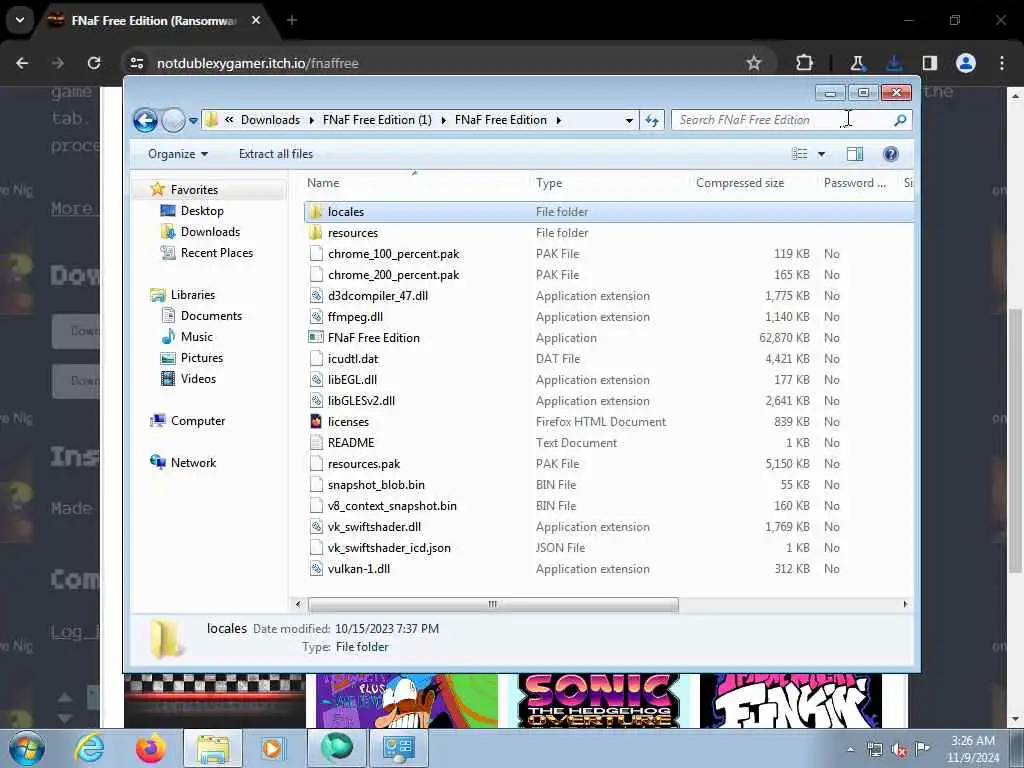Select Computer in the navigation pane

197,421
